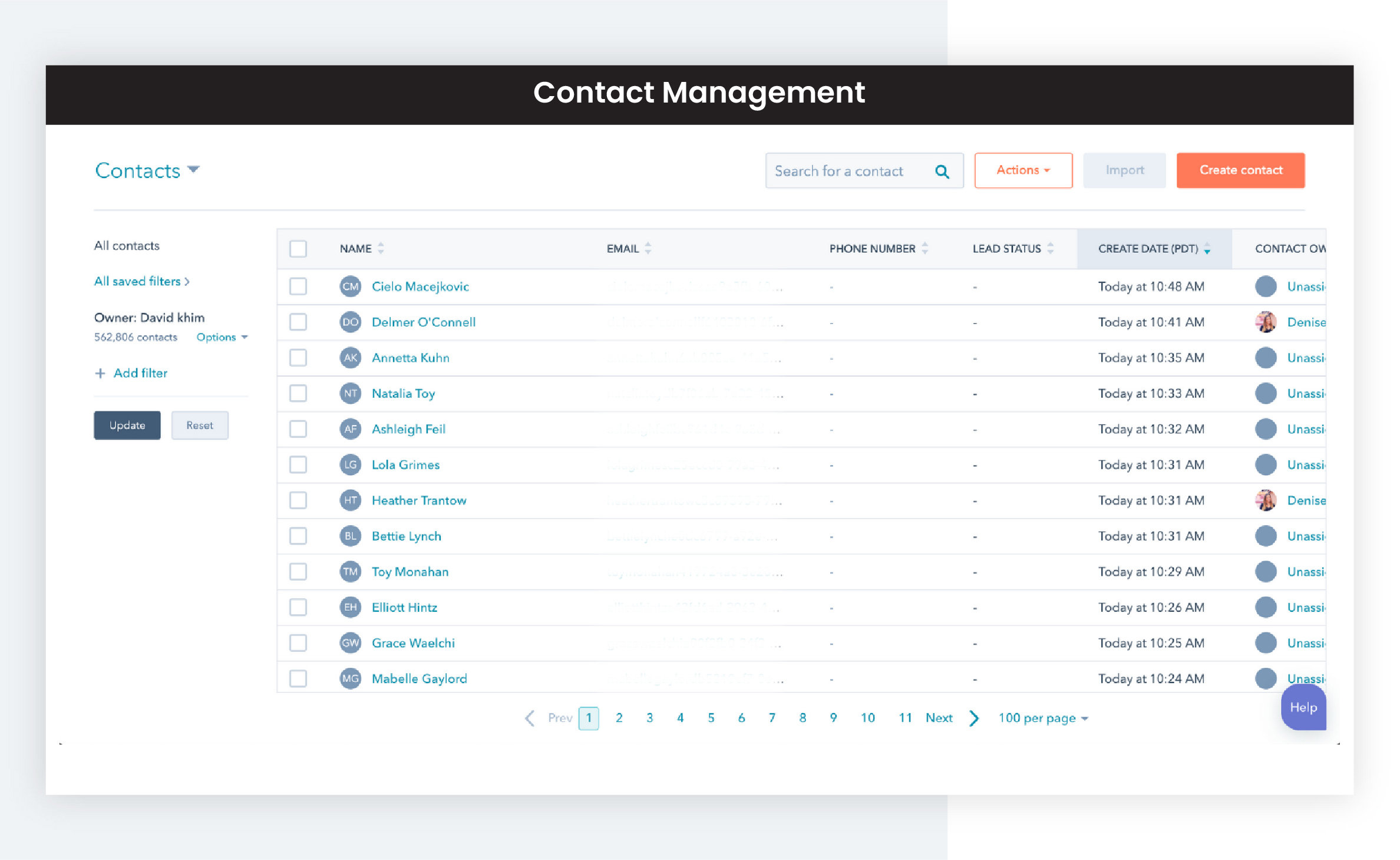1400x860 pixels.
Task: Click the unassigned owner avatar for Natalia Toy
Action: click(x=1266, y=393)
